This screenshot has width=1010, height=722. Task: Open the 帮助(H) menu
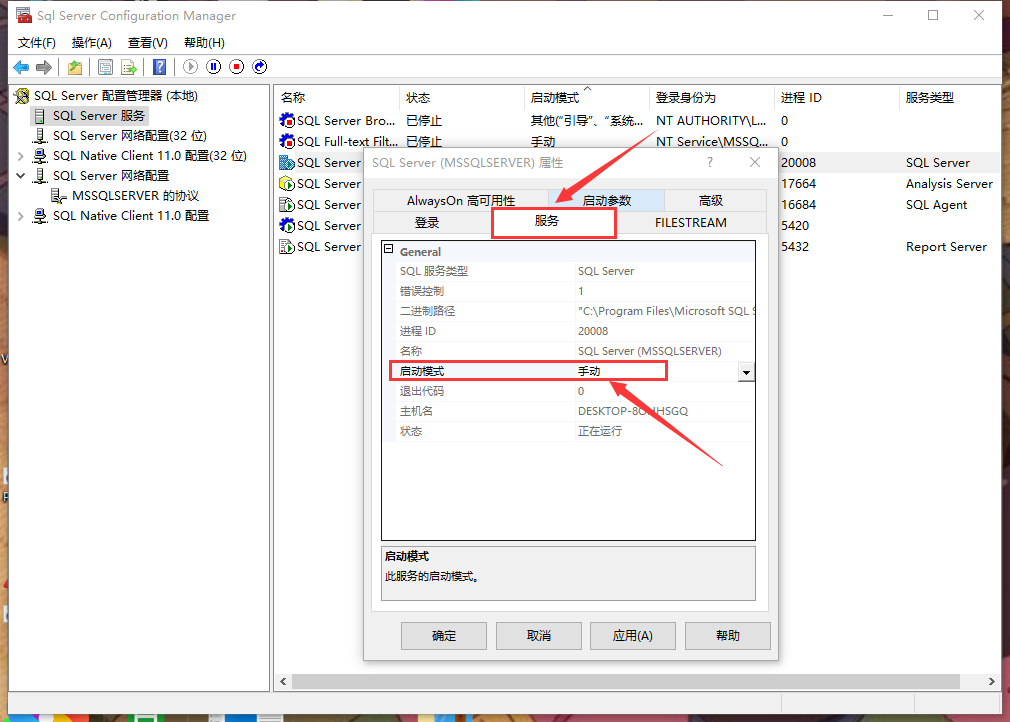pyautogui.click(x=204, y=43)
